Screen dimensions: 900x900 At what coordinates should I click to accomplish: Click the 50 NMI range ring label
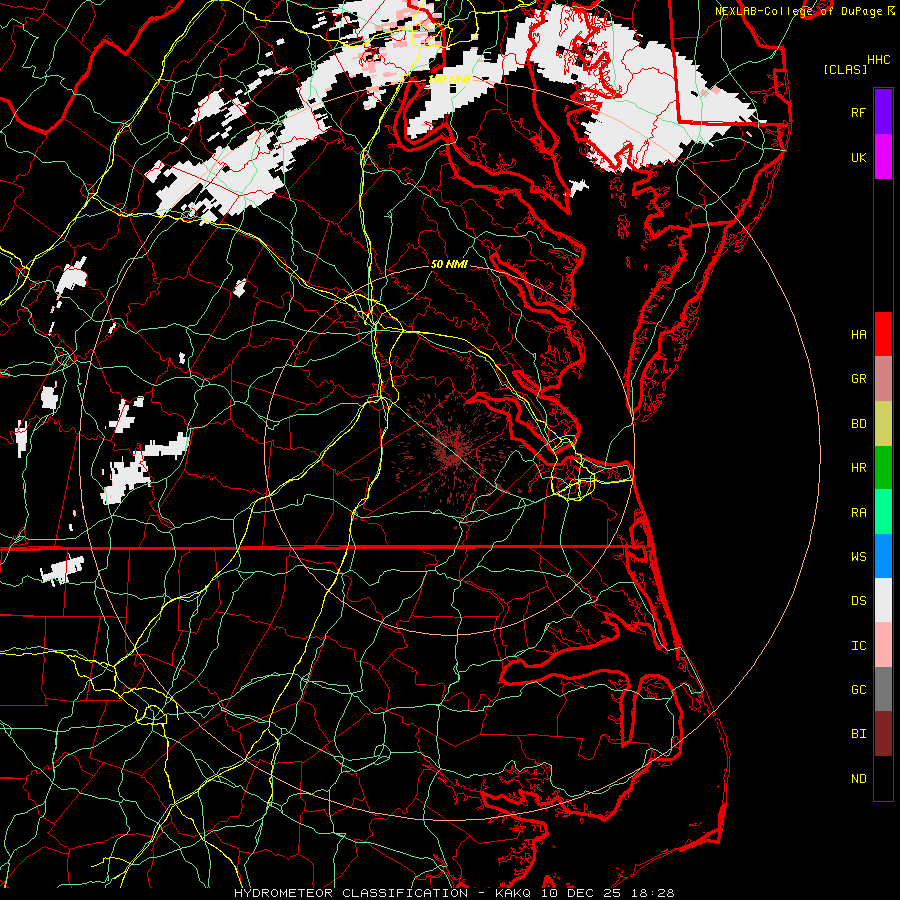(x=449, y=264)
